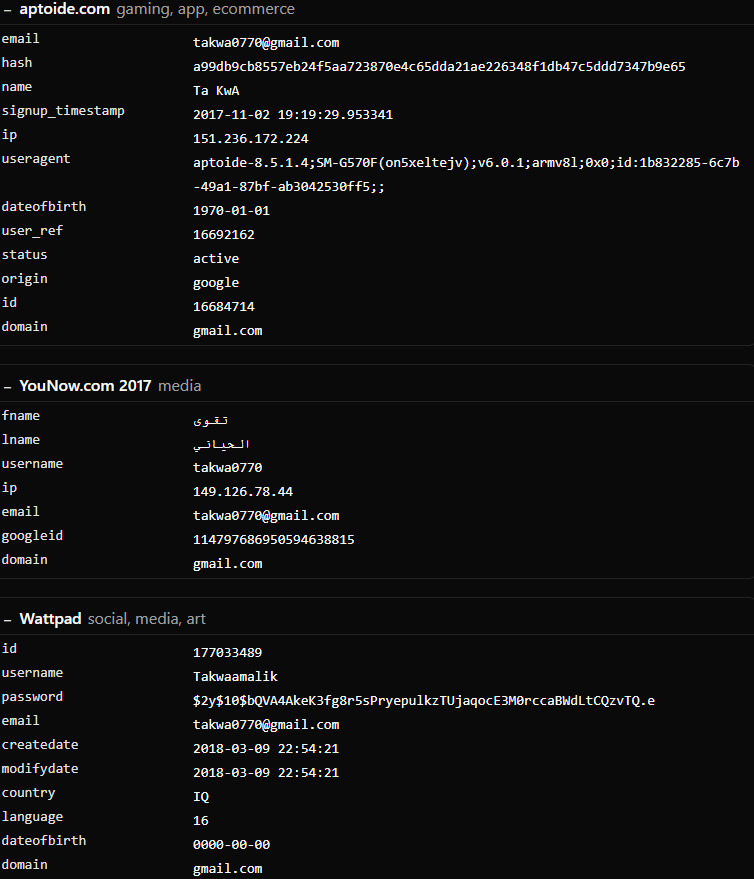Click the useragent field label
The width and height of the screenshot is (754, 879).
point(36,159)
